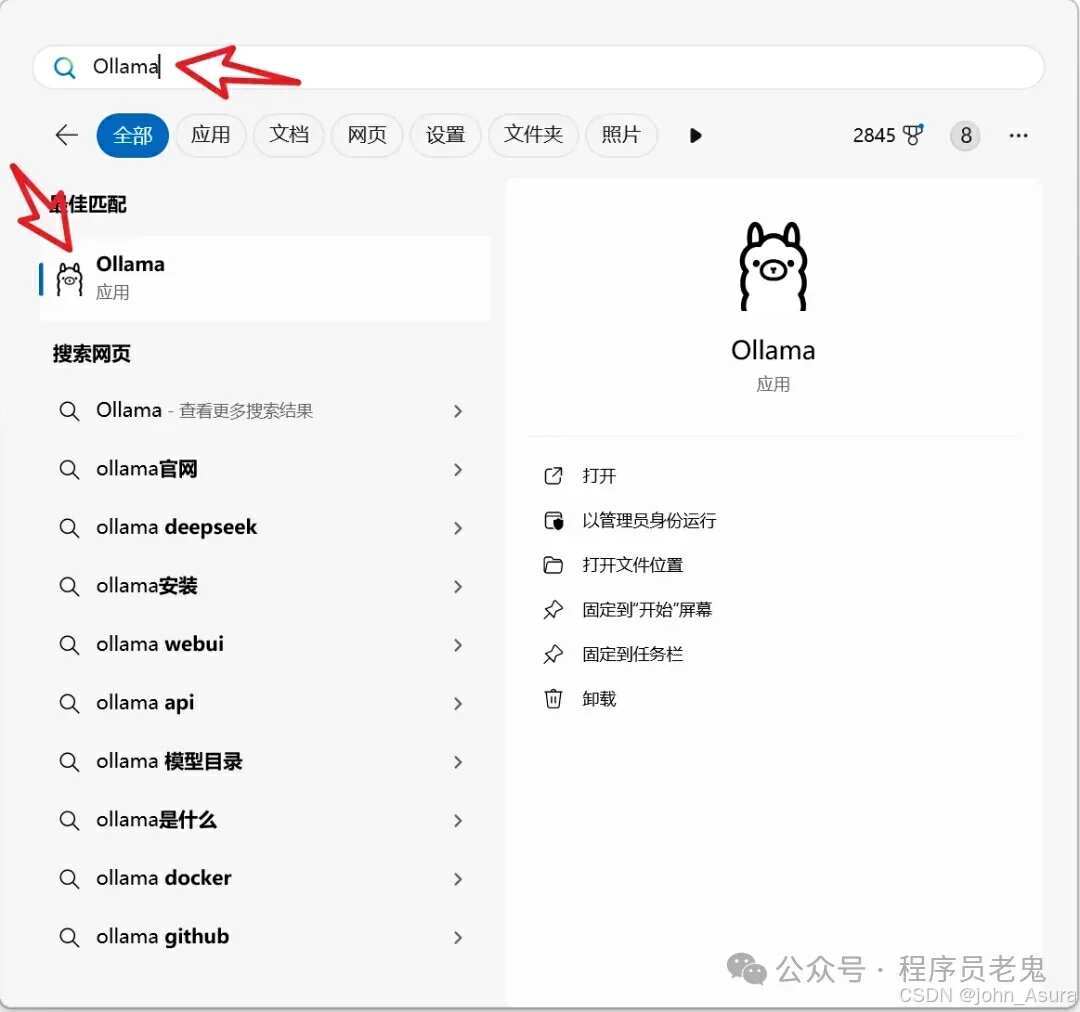Click search icon next to ollama webui
Screen dimensions: 1080x1012
point(69,645)
